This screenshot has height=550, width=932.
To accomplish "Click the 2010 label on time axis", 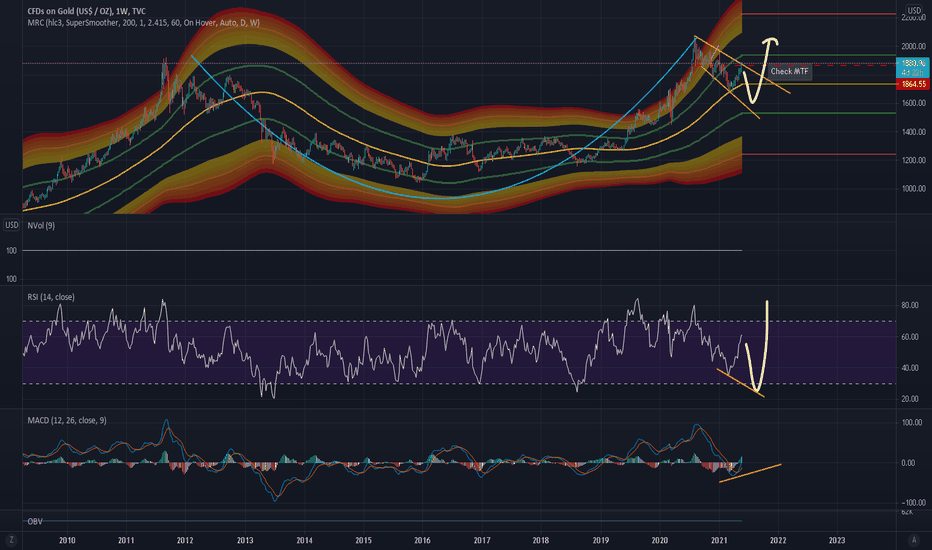I will tap(67, 540).
